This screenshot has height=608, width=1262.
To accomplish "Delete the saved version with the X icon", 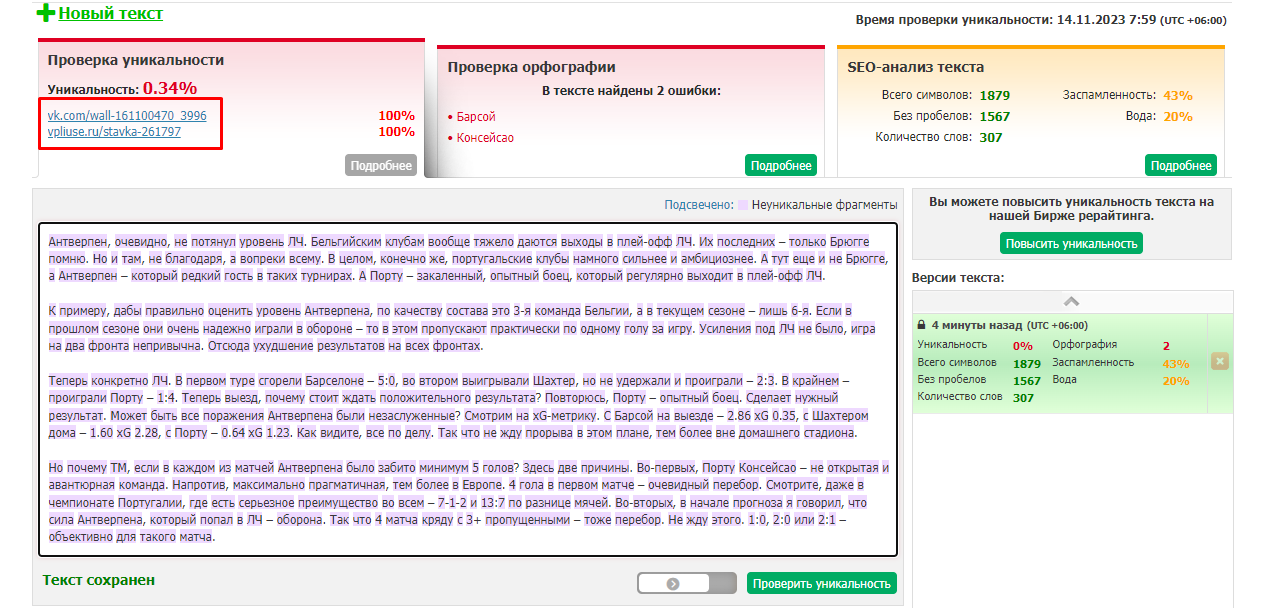I will (x=1219, y=361).
